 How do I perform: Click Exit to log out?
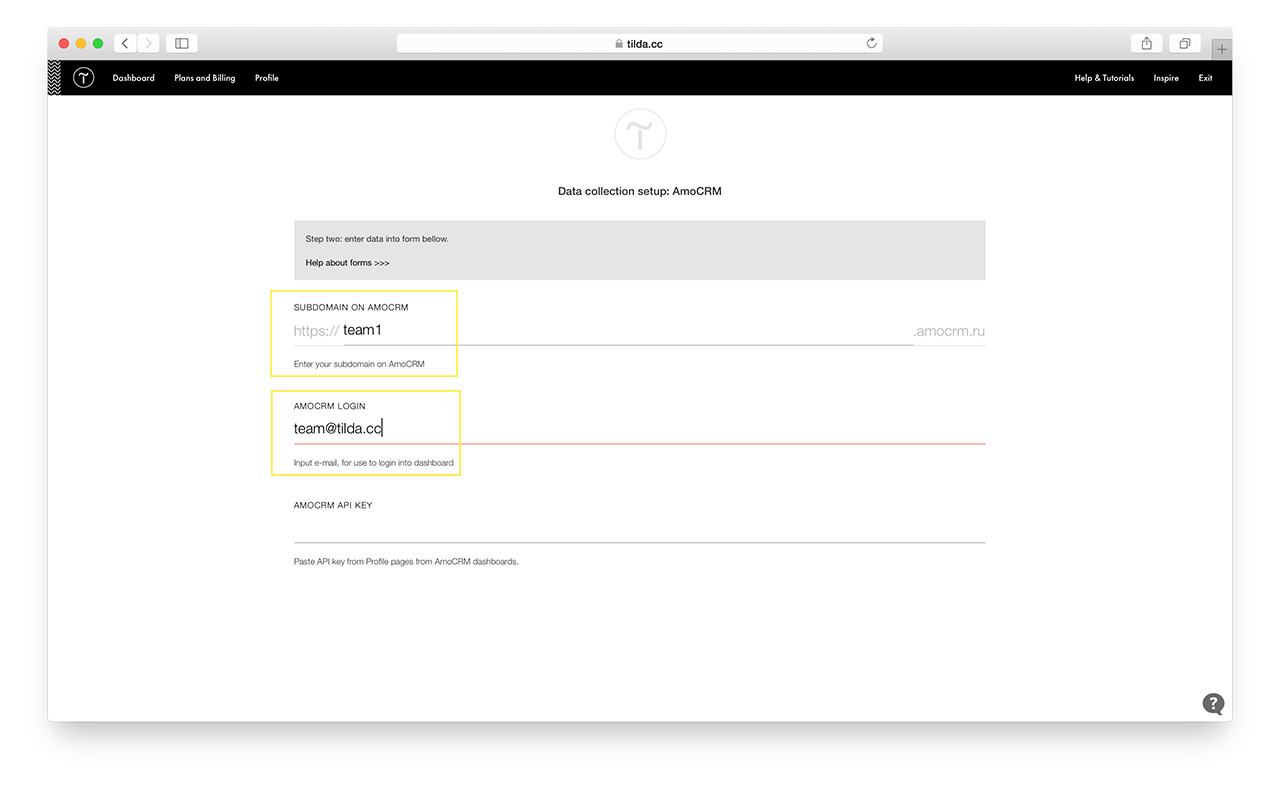1205,78
